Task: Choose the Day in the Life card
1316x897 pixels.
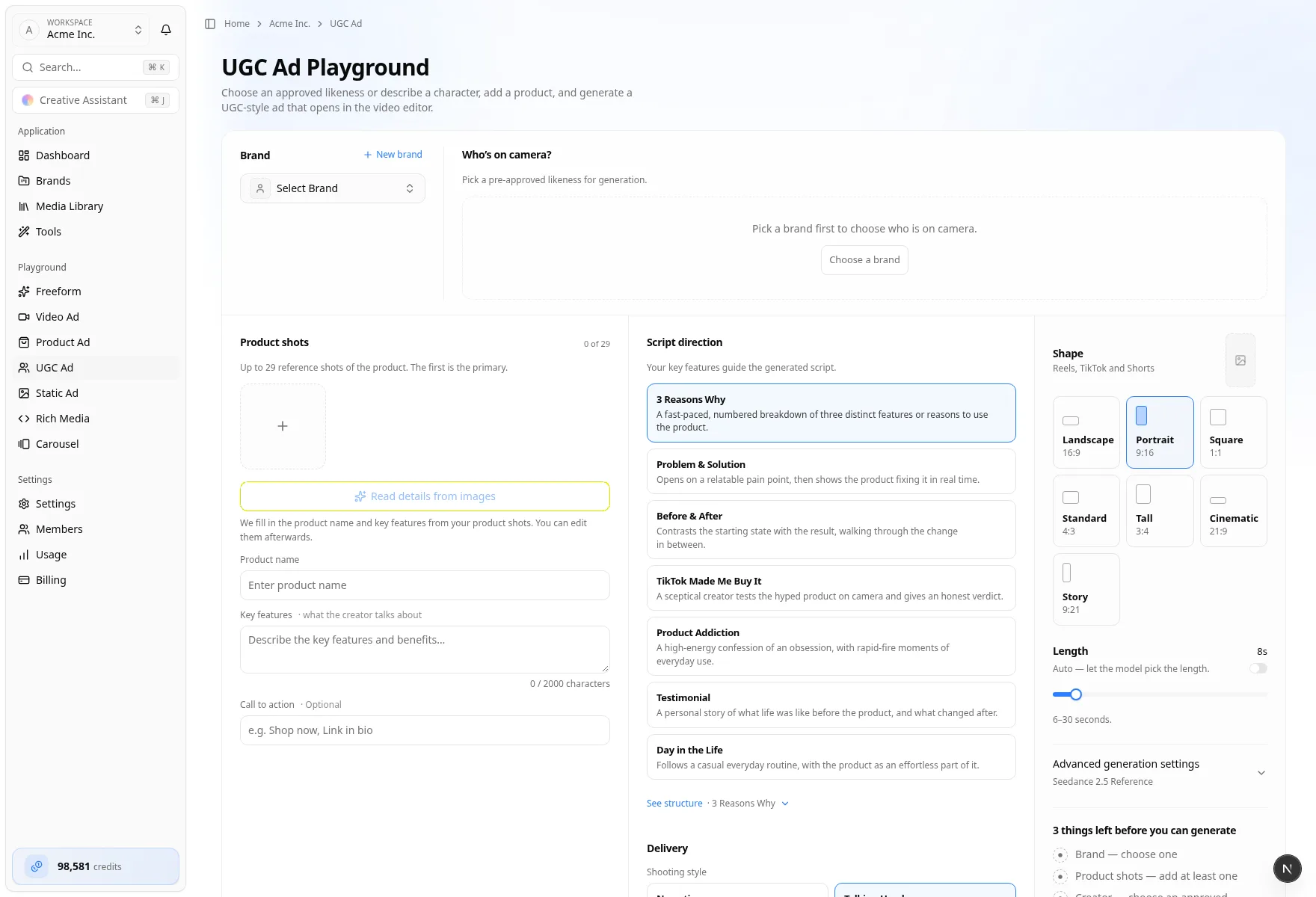Action: point(831,757)
